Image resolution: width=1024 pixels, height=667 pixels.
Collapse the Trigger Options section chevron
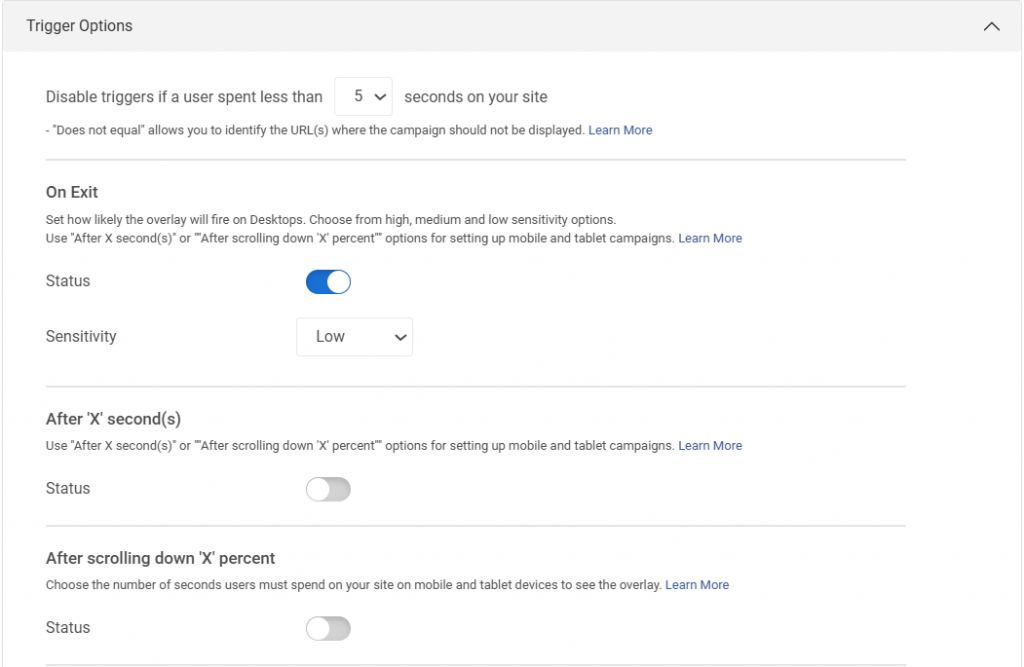993,25
